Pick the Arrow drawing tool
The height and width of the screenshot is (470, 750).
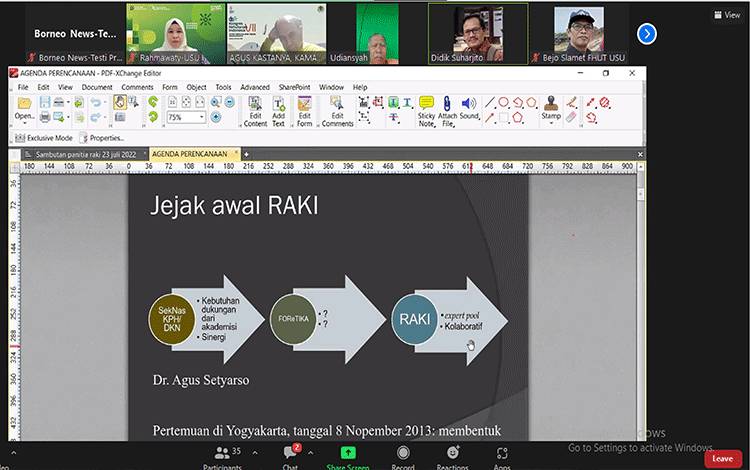click(489, 117)
